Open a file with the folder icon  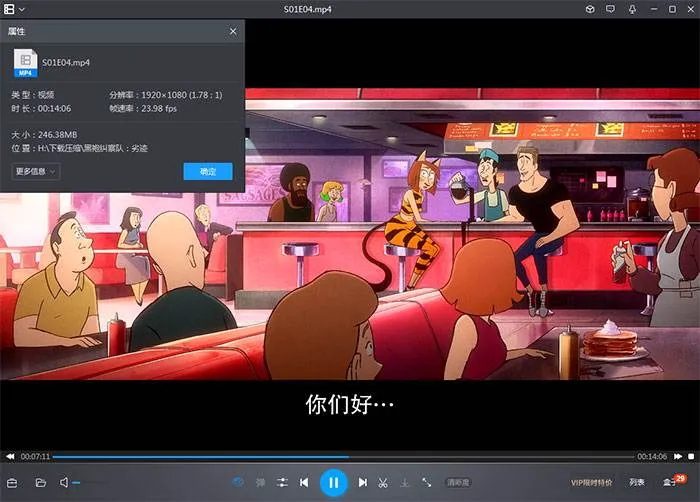pyautogui.click(x=41, y=483)
